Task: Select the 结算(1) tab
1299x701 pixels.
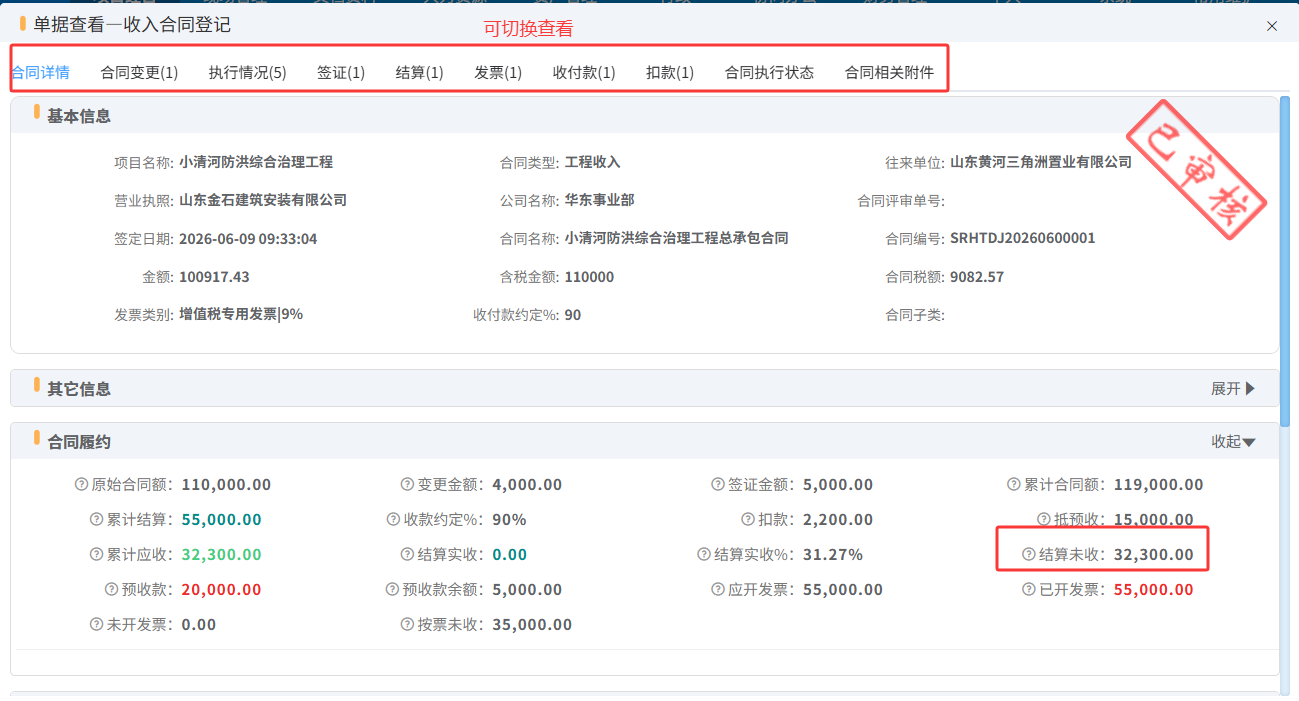Action: coord(419,72)
